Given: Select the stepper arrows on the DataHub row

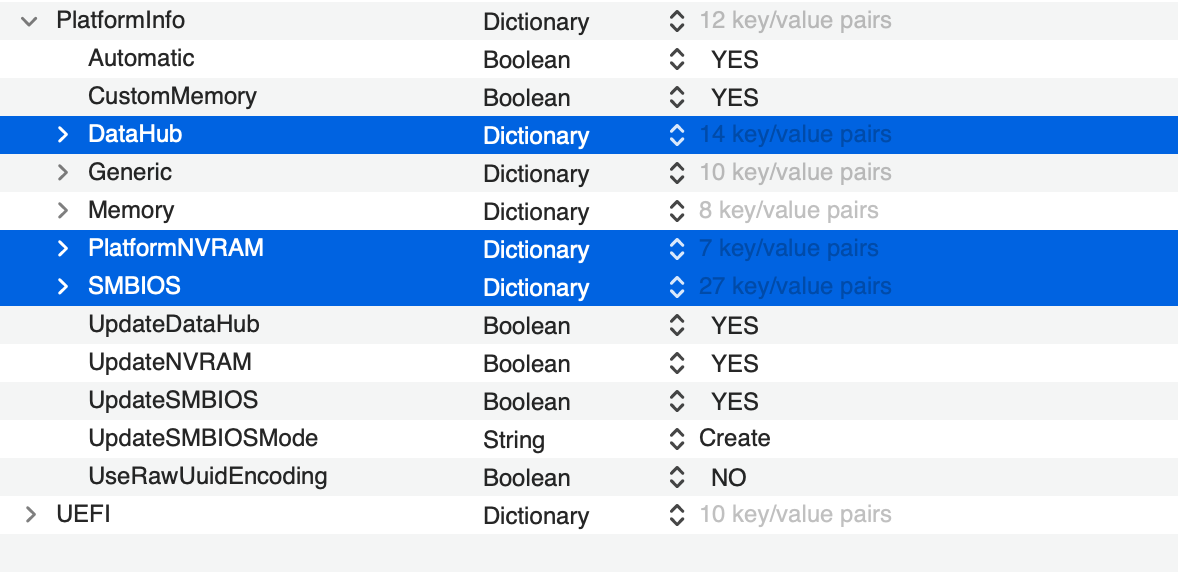Looking at the screenshot, I should [677, 135].
